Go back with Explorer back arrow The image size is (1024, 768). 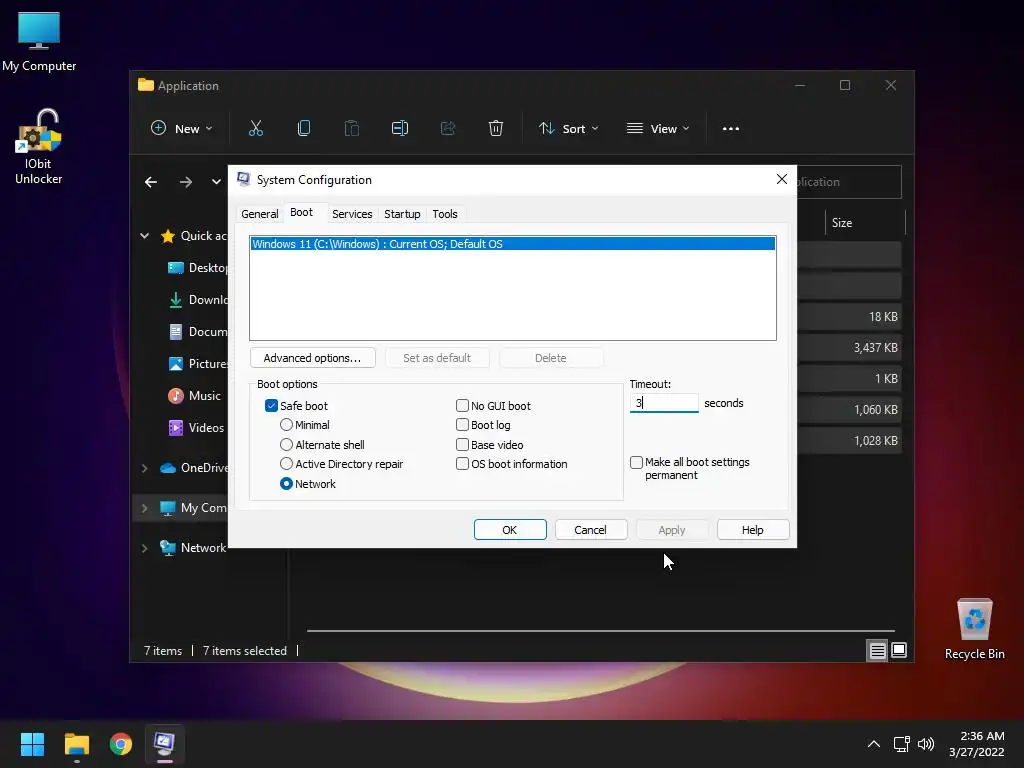click(151, 182)
